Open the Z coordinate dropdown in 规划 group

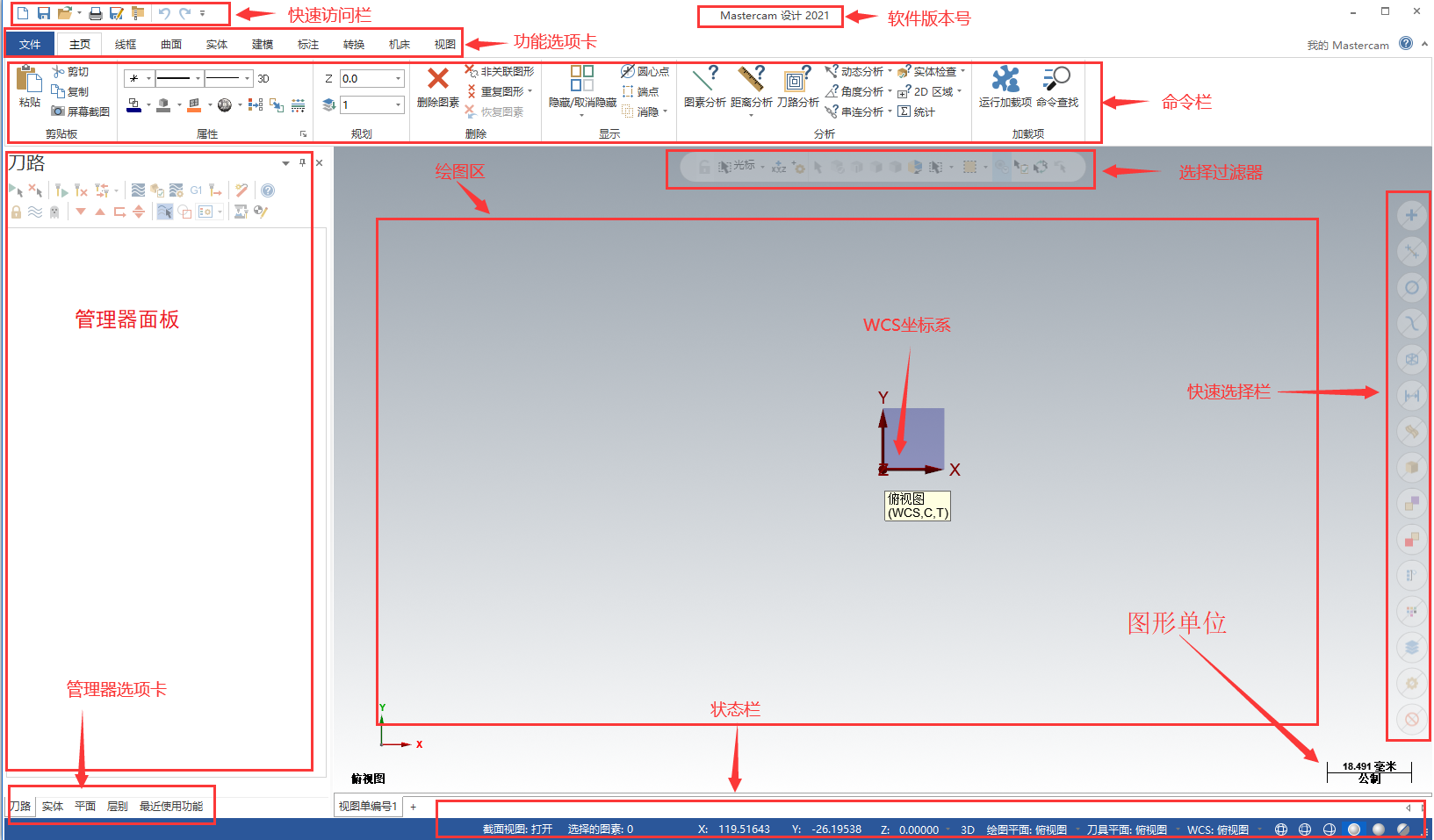[397, 78]
